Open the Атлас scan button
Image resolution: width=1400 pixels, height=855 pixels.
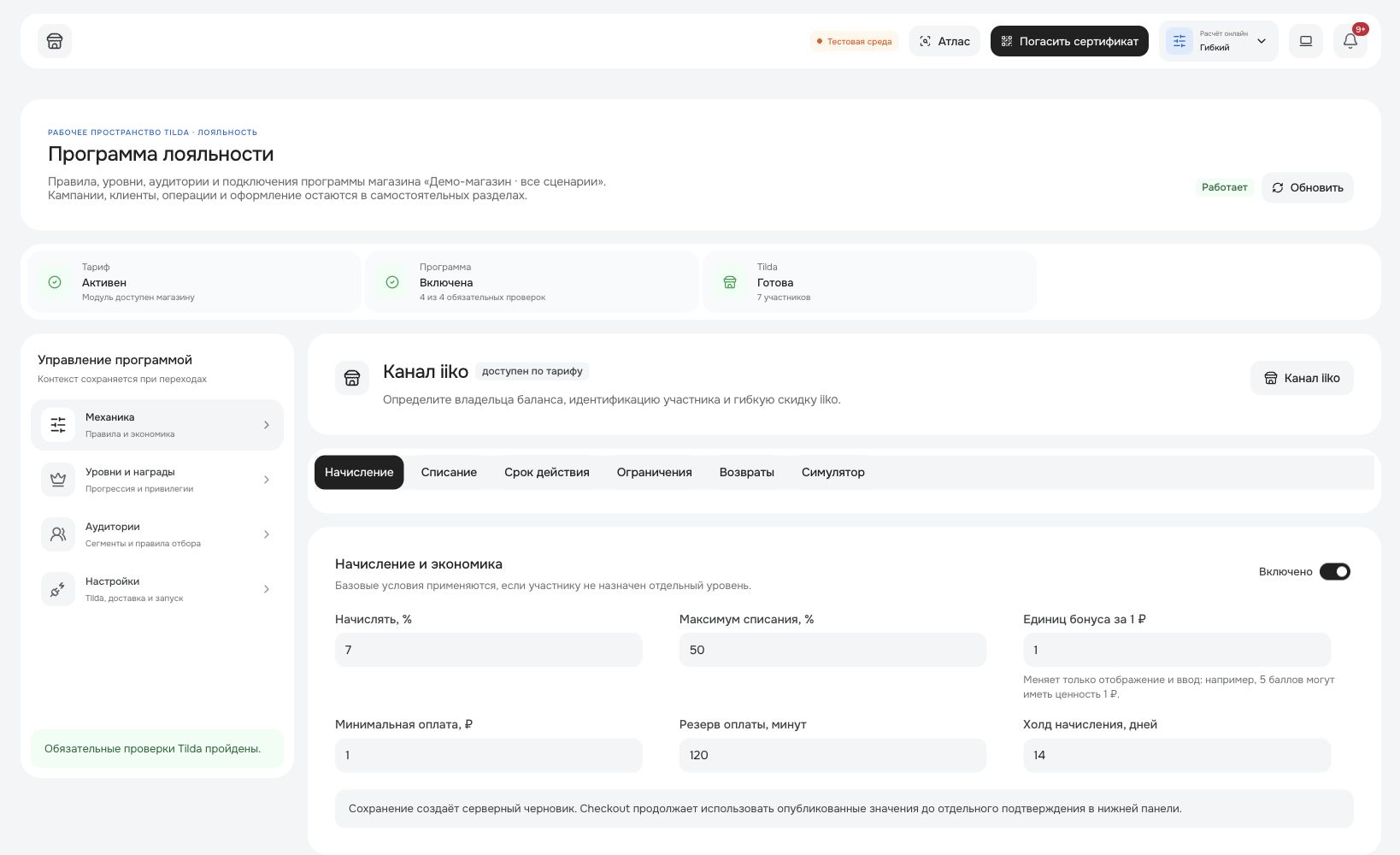[944, 41]
